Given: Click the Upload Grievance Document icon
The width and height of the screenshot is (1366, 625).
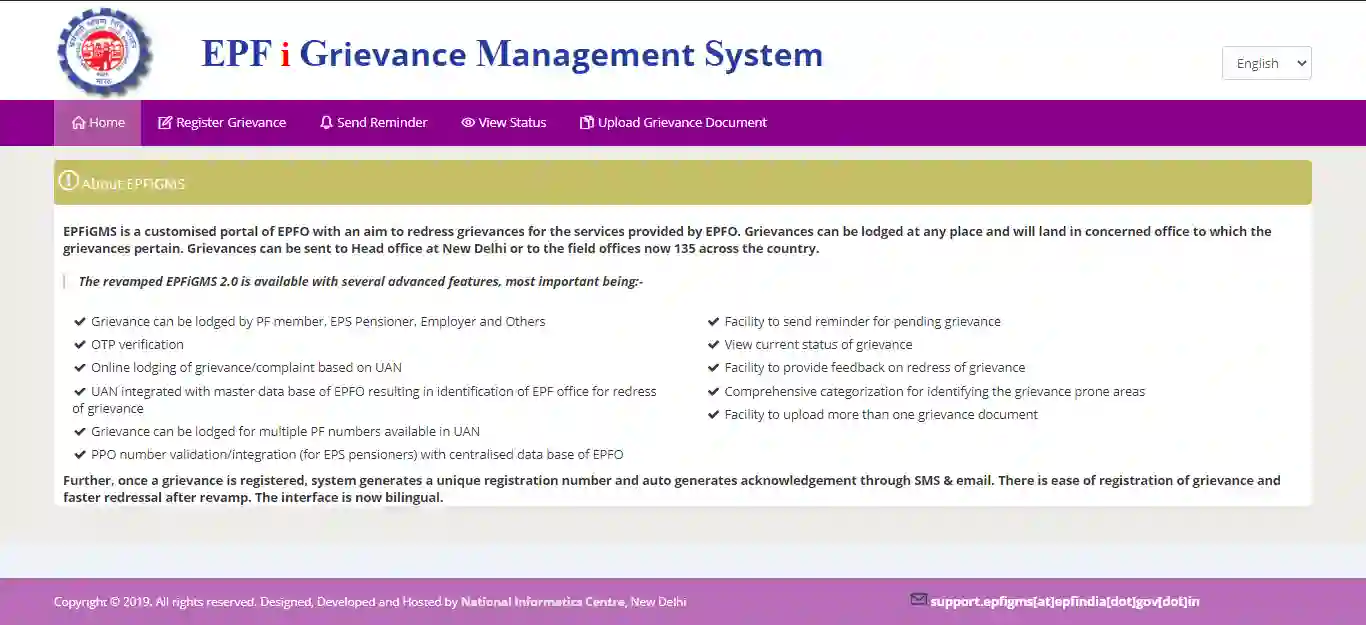Looking at the screenshot, I should [585, 122].
